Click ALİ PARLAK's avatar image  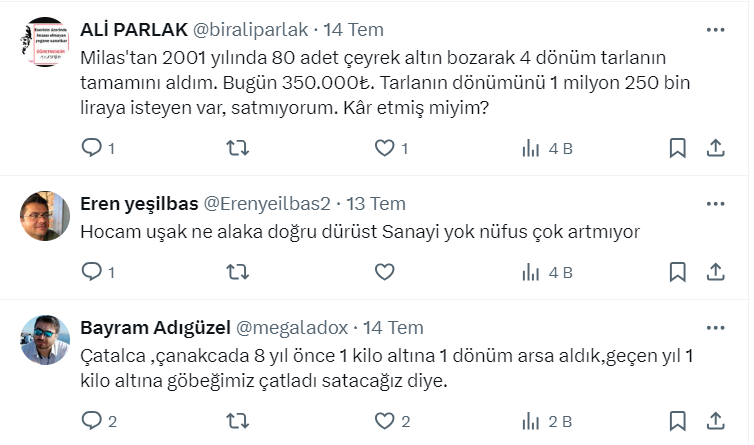[x=45, y=42]
